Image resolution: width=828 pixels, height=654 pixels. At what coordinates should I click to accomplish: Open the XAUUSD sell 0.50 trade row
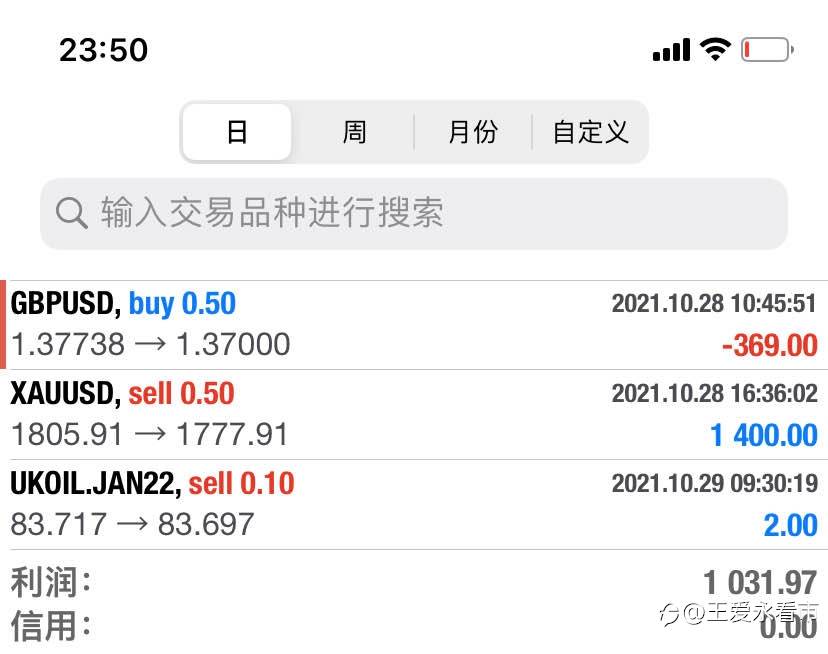[x=300, y=414]
